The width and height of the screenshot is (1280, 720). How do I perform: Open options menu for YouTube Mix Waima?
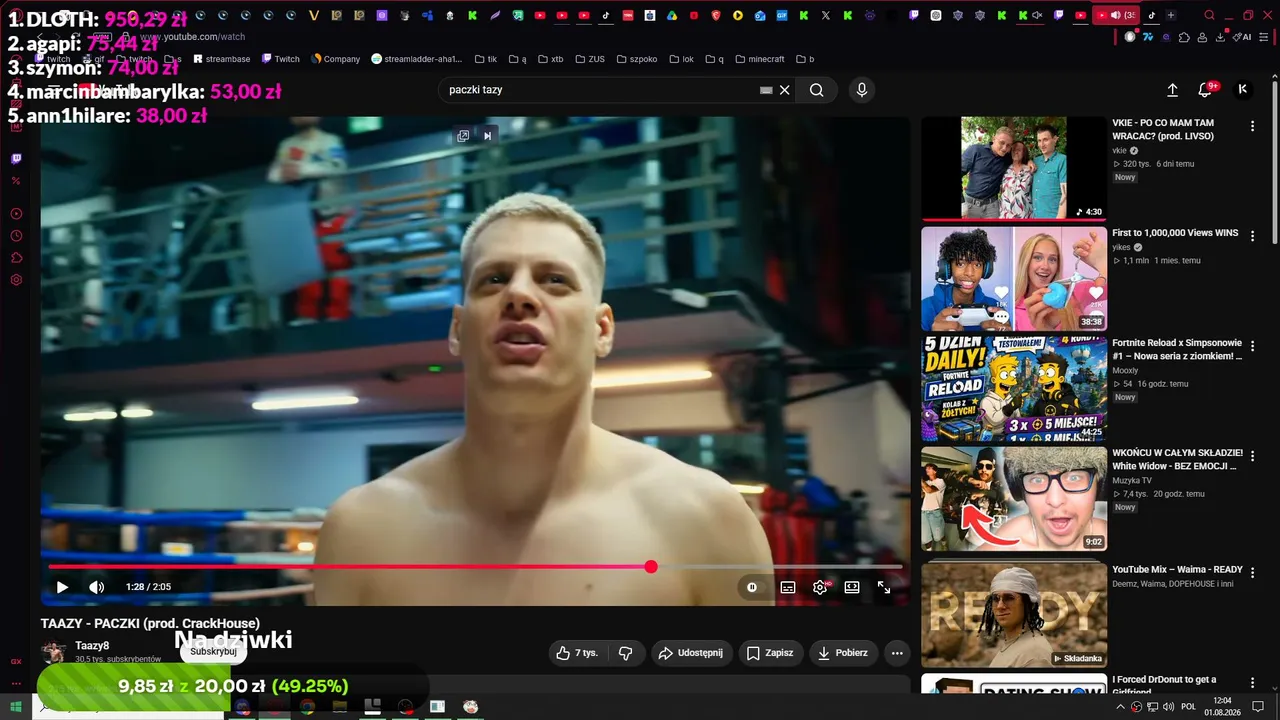(1252, 573)
